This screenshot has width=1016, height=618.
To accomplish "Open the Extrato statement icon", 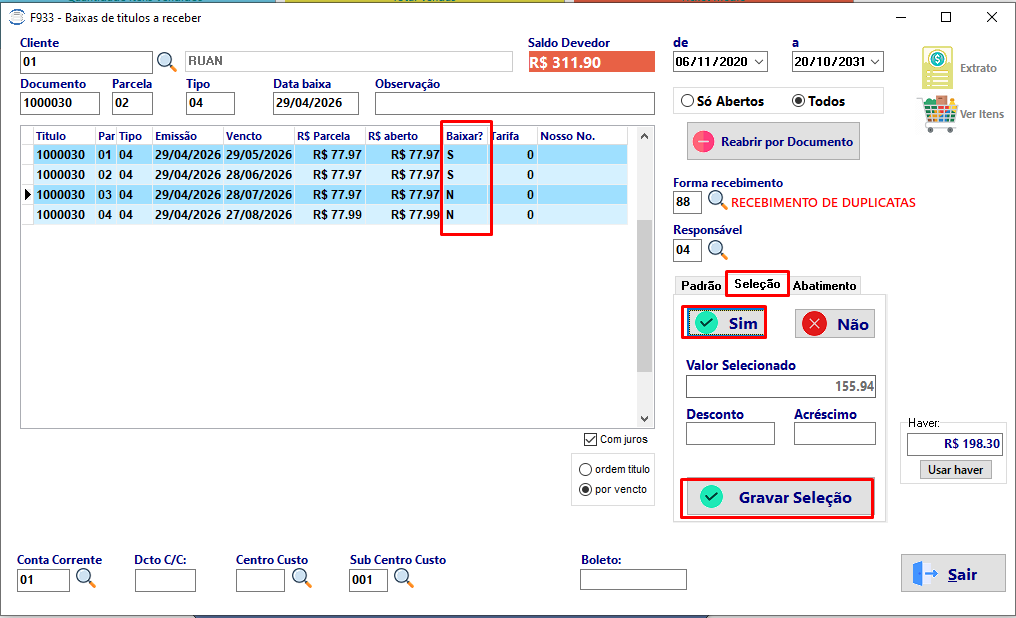I will point(938,67).
